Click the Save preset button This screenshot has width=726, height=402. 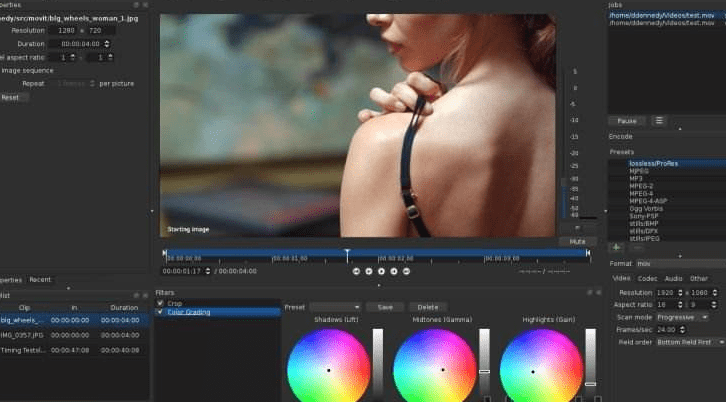point(385,307)
